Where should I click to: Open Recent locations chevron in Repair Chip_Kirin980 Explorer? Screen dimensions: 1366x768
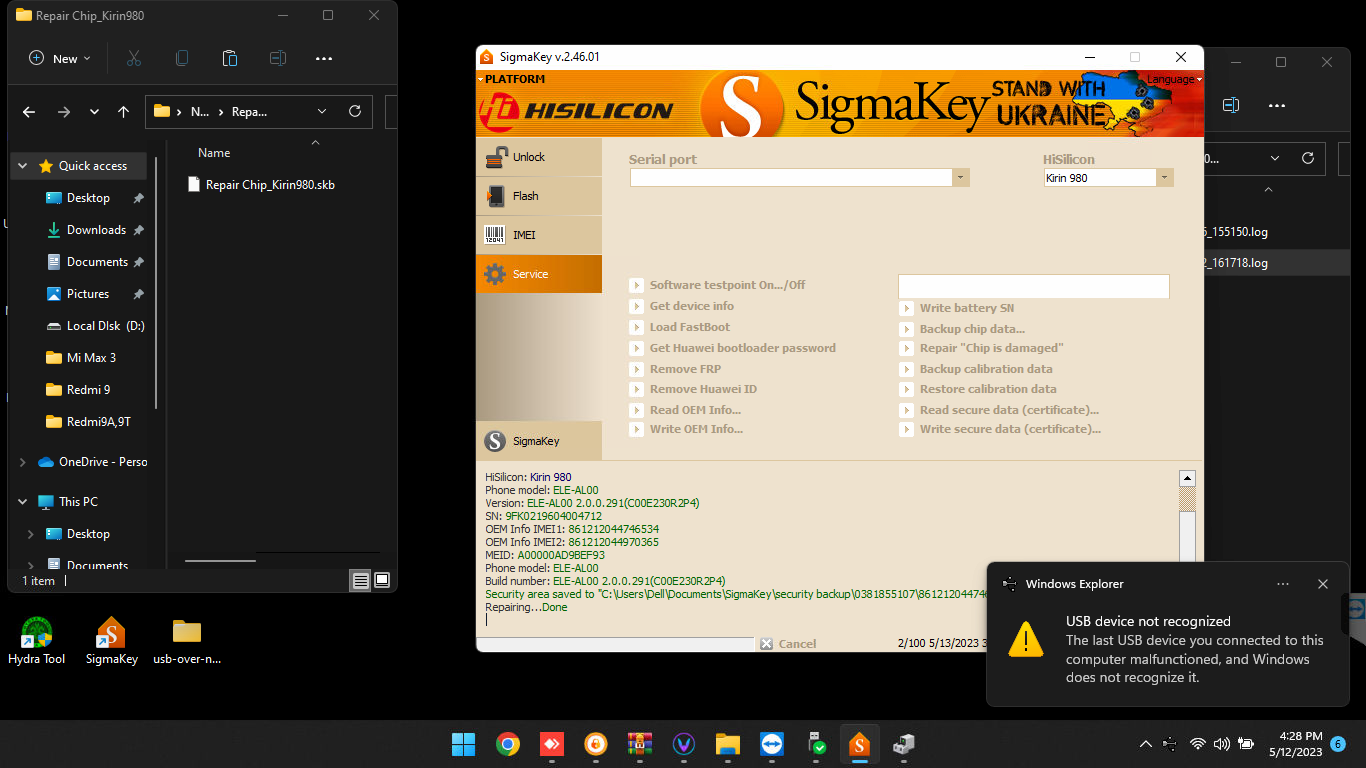[x=94, y=112]
